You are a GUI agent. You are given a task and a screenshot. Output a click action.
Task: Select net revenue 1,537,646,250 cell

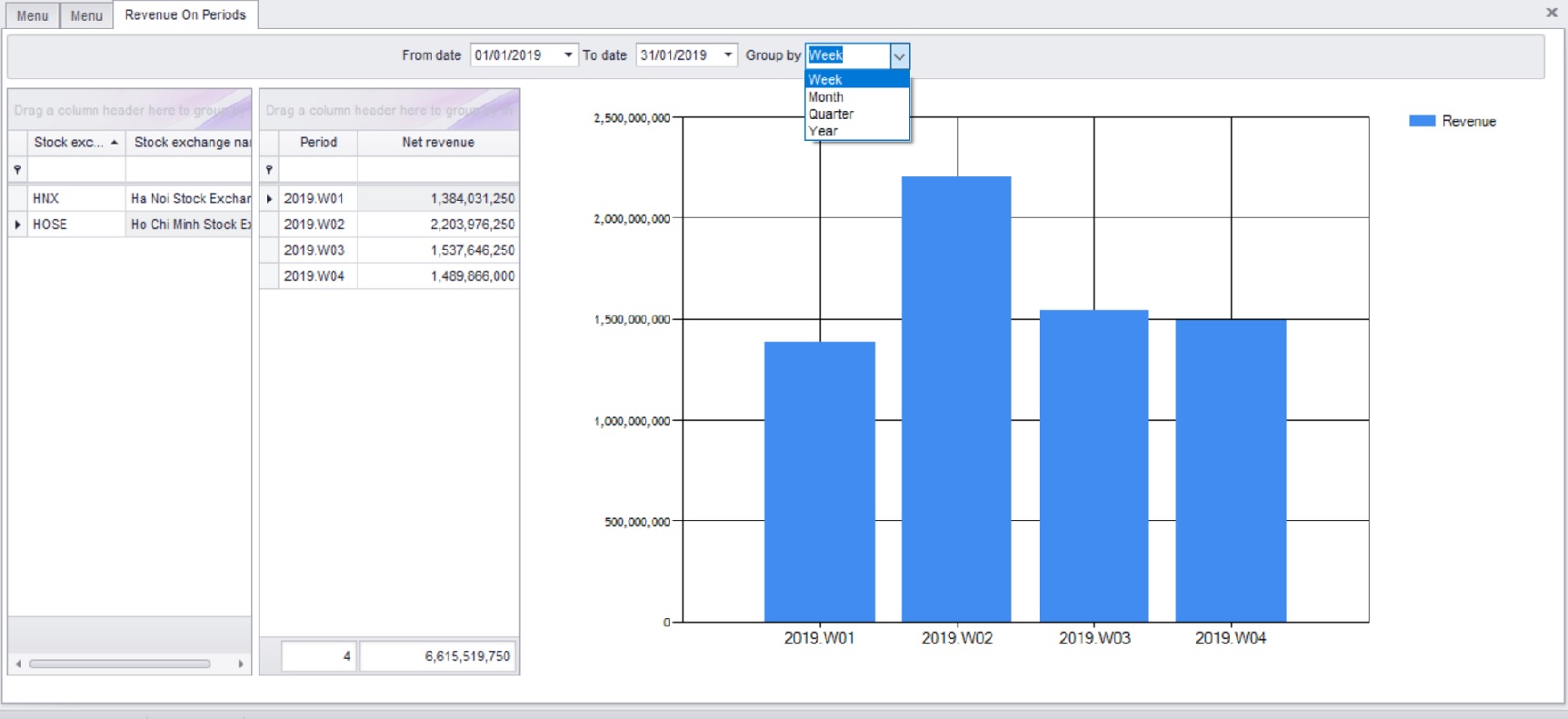click(438, 250)
